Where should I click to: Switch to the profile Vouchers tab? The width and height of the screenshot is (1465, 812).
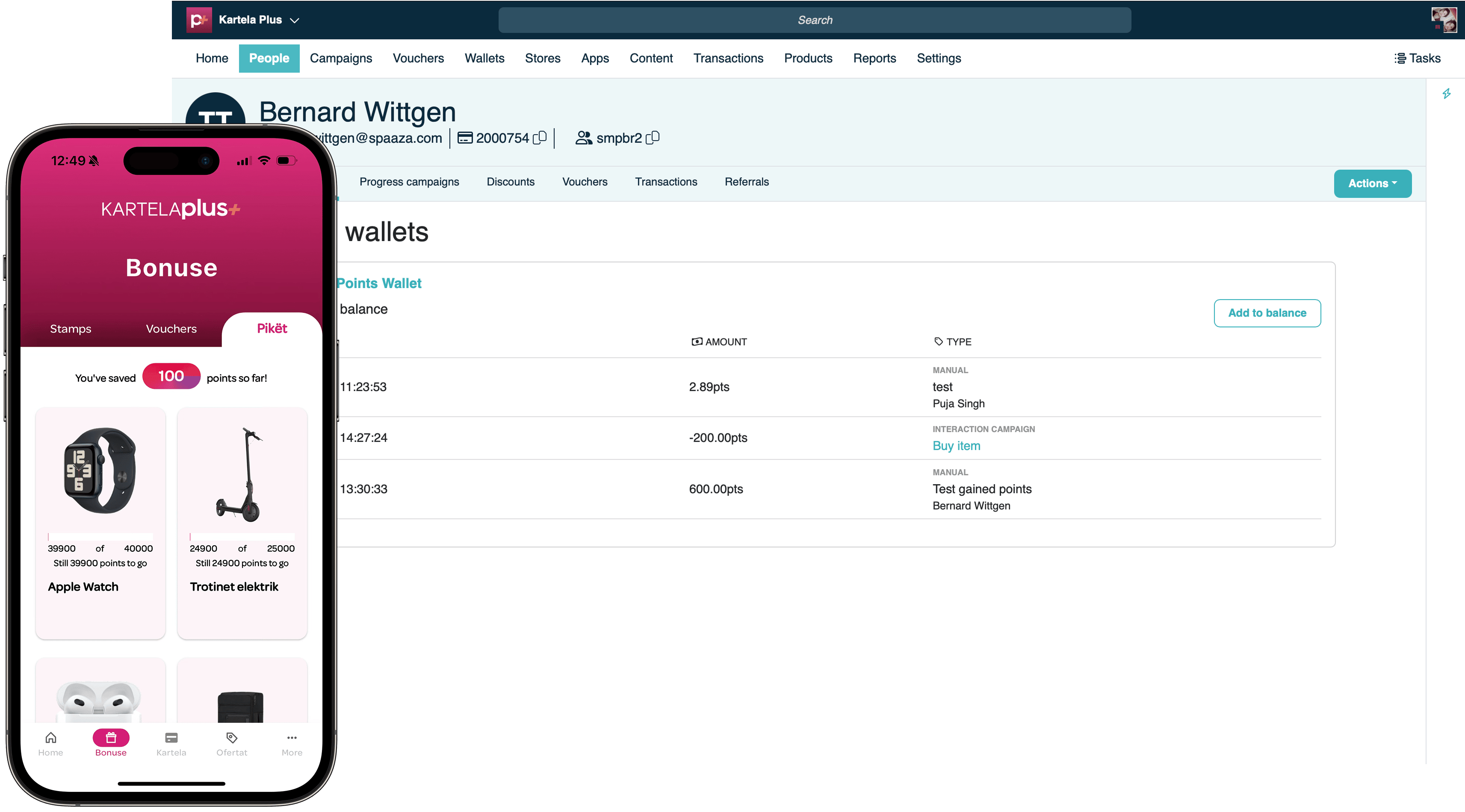pos(585,182)
